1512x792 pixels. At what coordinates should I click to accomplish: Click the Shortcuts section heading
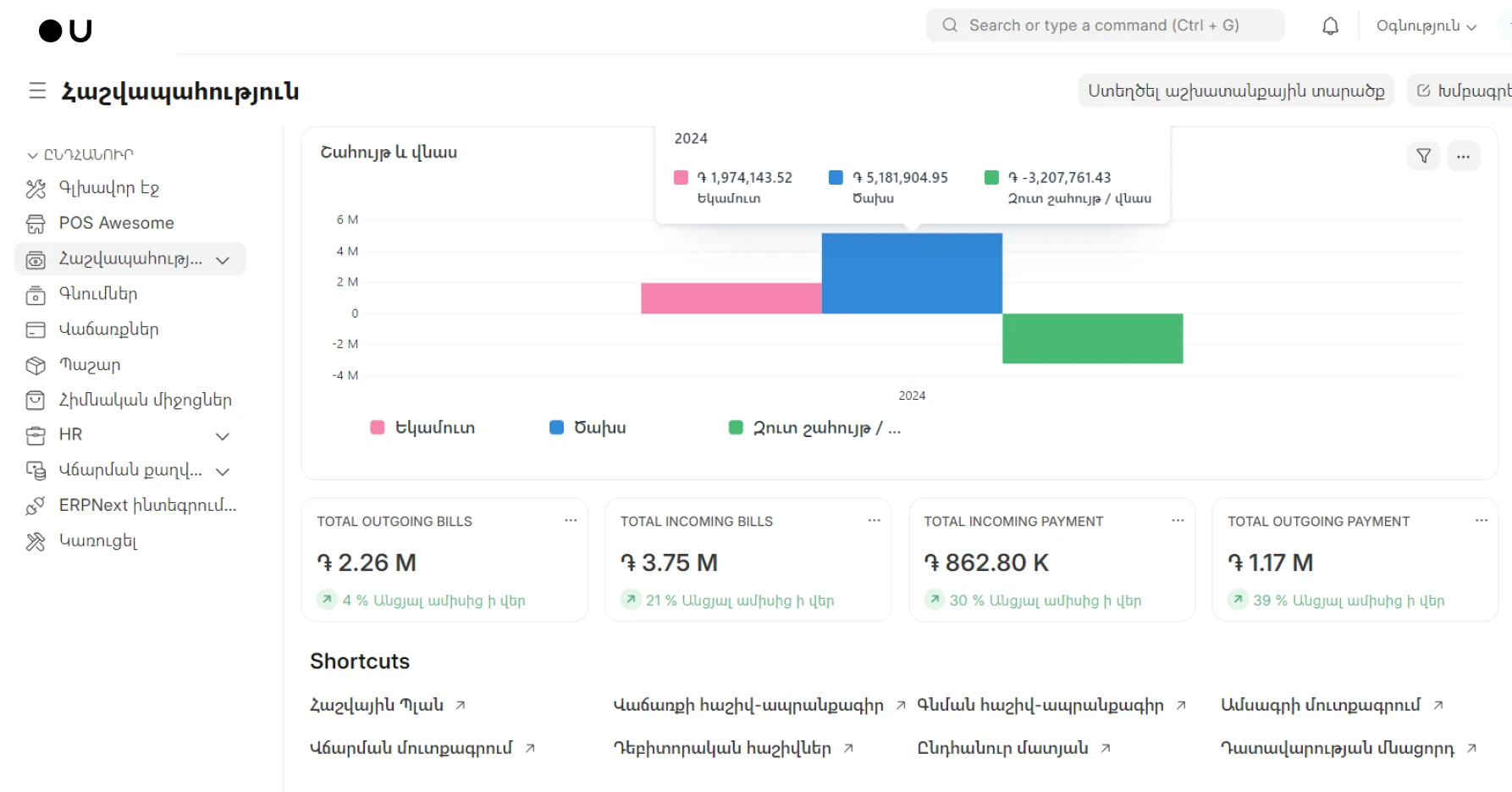coord(360,662)
